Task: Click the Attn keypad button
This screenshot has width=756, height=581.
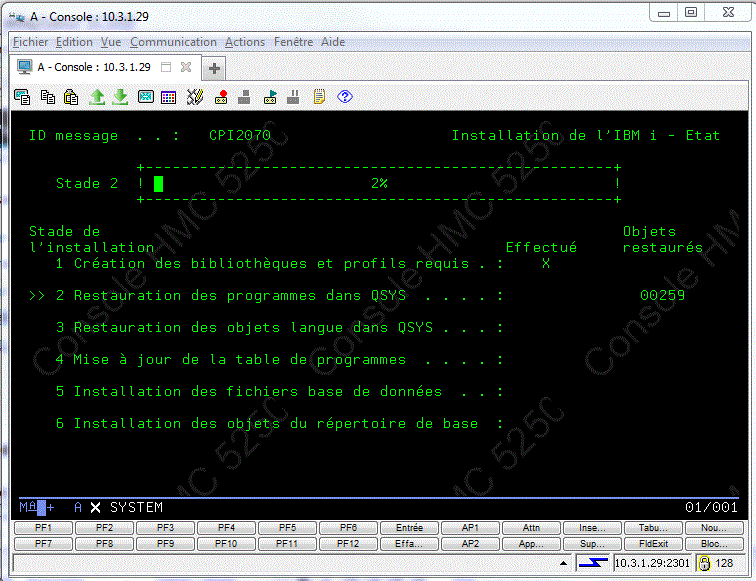Action: 531,528
